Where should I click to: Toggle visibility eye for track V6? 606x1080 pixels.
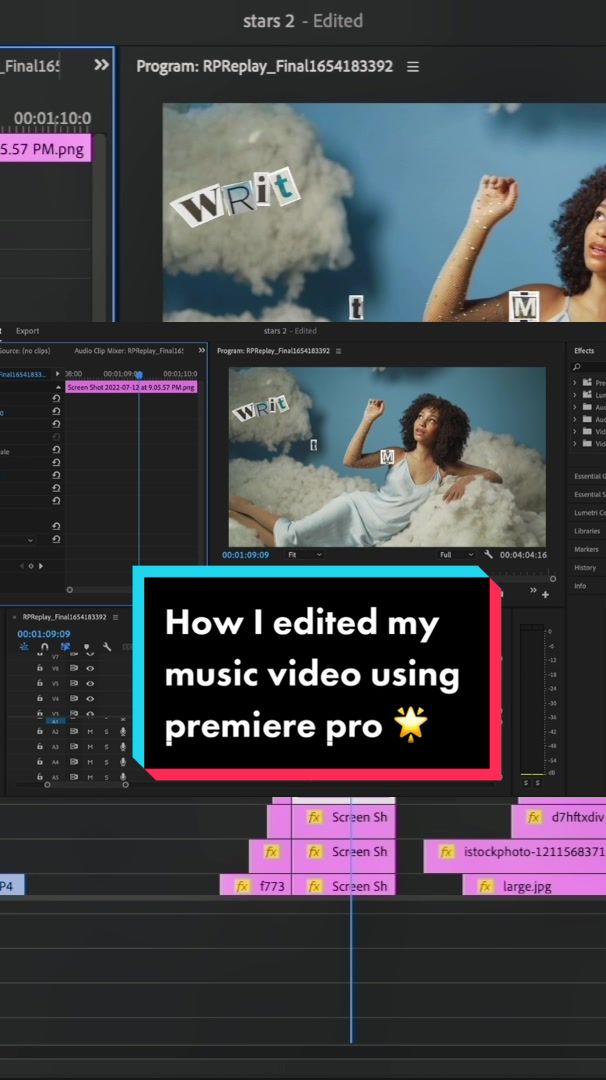(x=90, y=667)
